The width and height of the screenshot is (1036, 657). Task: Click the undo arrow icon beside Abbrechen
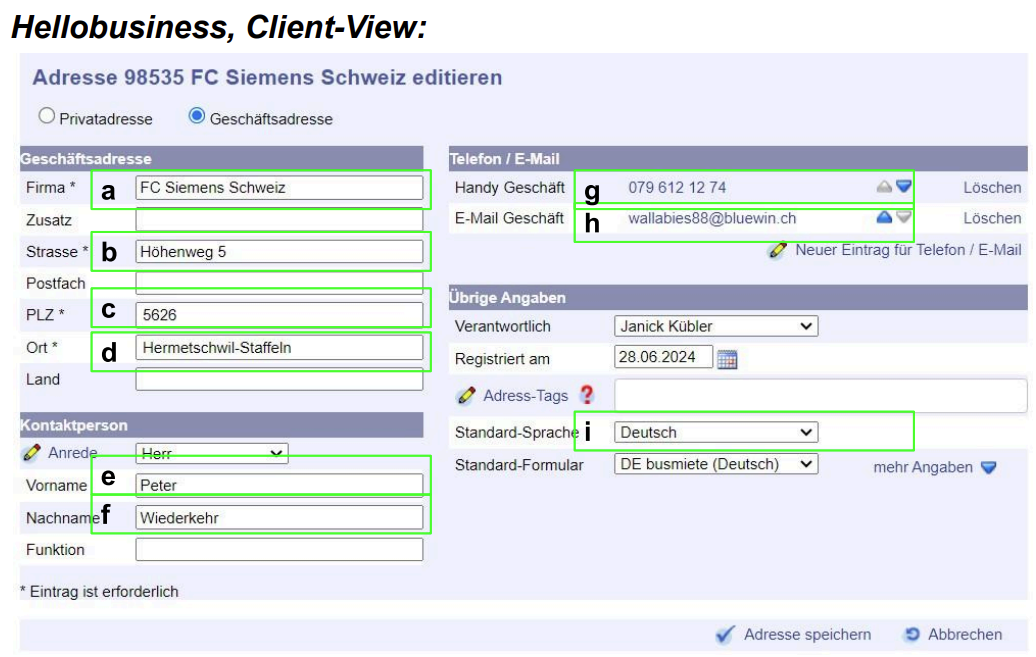click(x=912, y=635)
